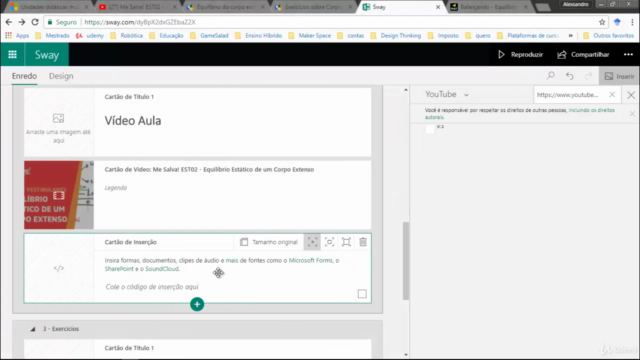Open the udemy bookmark
Screen dimensions: 640x360
point(90,36)
